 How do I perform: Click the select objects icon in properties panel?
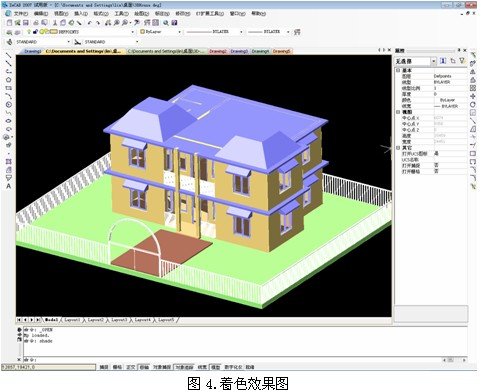(x=453, y=61)
